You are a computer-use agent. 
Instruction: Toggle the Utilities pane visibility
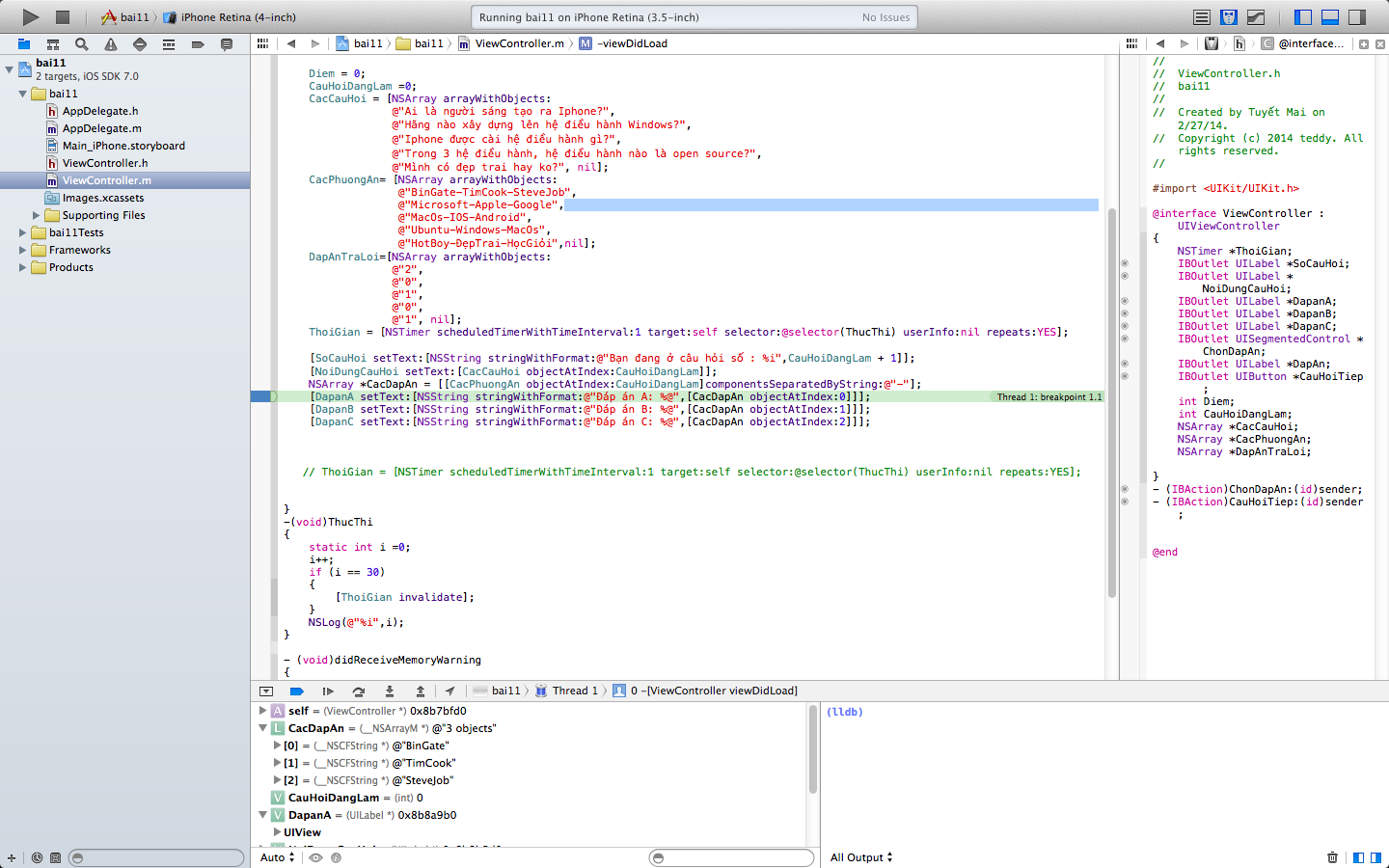click(x=1357, y=17)
